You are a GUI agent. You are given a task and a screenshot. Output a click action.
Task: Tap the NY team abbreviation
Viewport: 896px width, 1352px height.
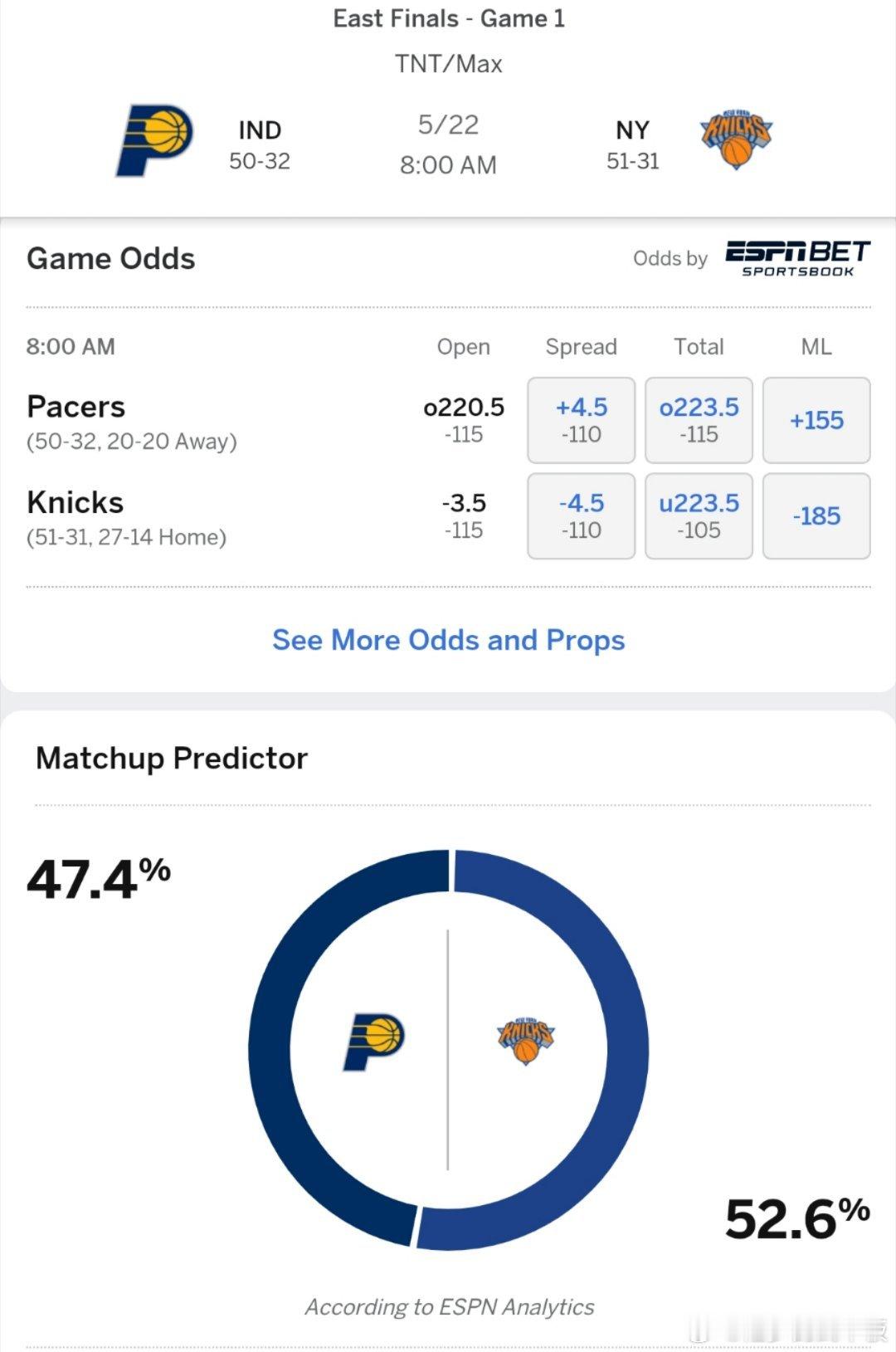[x=632, y=130]
